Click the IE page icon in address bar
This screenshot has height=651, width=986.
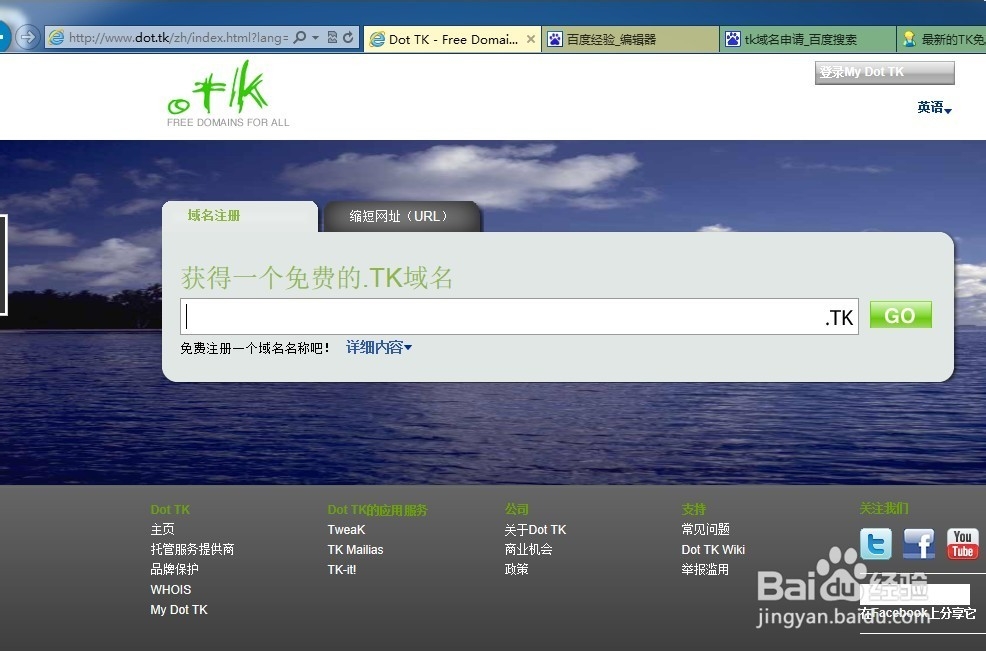coord(57,38)
